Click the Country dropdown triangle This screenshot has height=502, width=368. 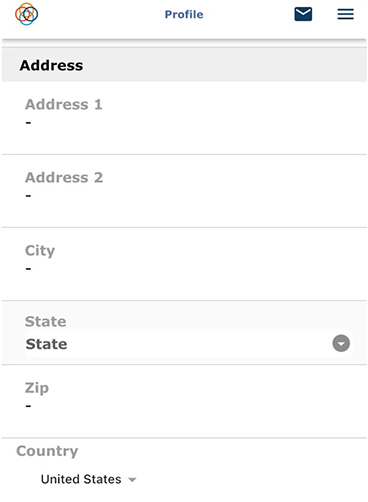click(x=132, y=480)
